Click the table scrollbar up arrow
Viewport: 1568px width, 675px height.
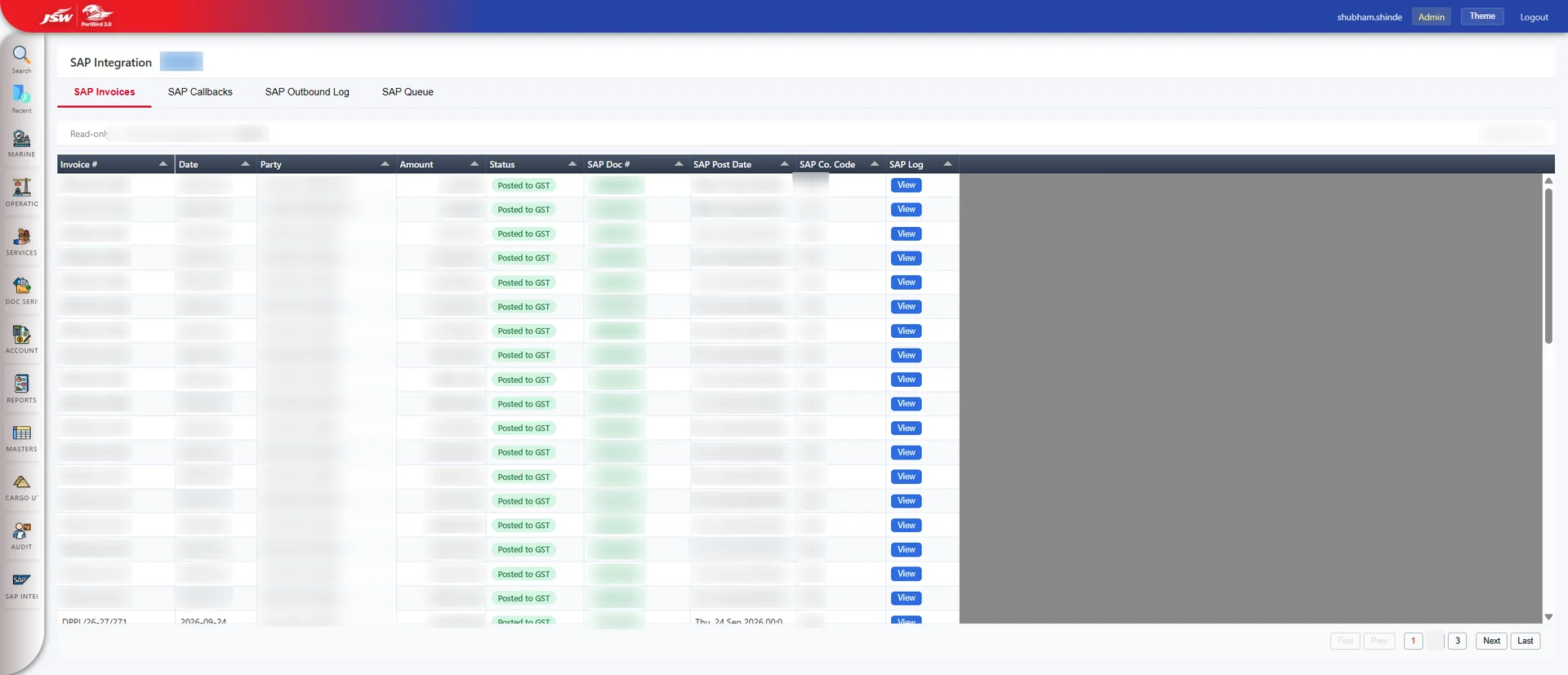[1548, 180]
